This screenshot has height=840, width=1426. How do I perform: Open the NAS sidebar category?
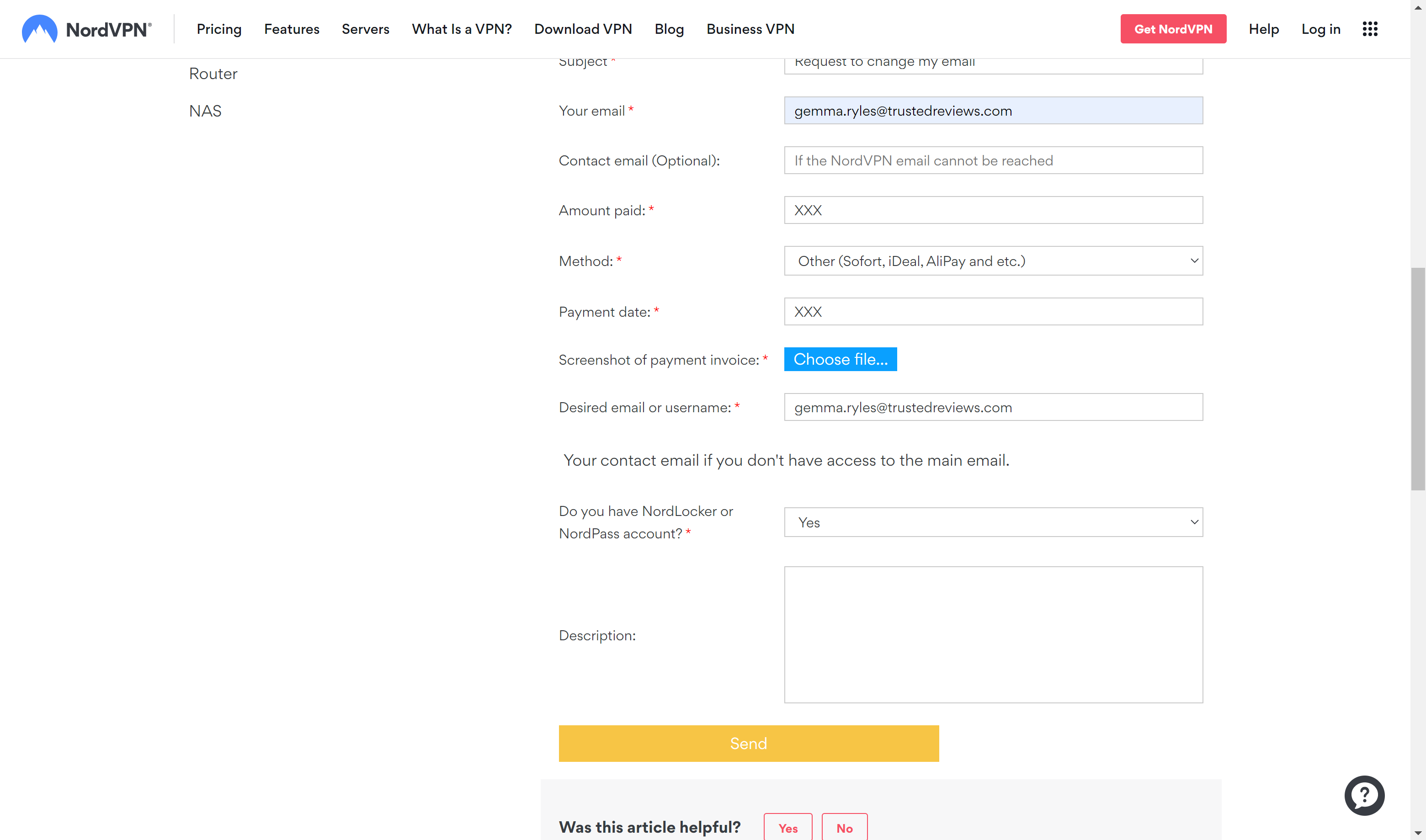click(205, 111)
